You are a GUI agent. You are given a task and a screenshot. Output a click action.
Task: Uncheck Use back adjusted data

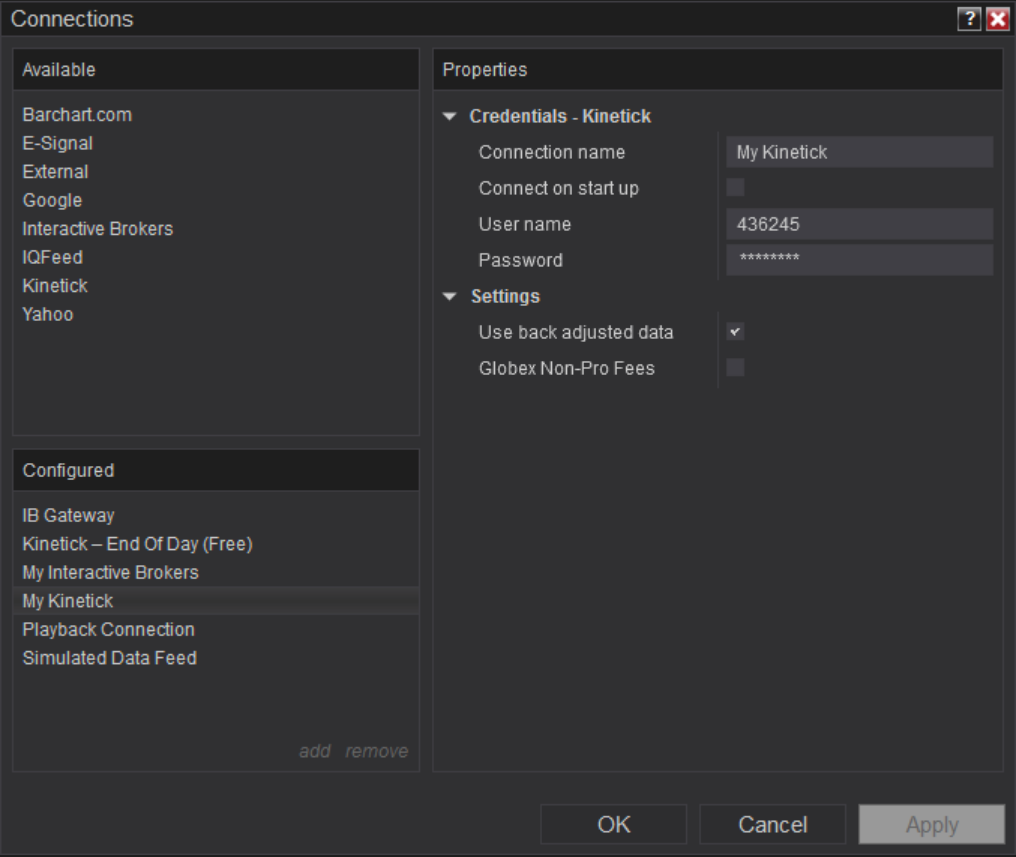click(x=735, y=332)
